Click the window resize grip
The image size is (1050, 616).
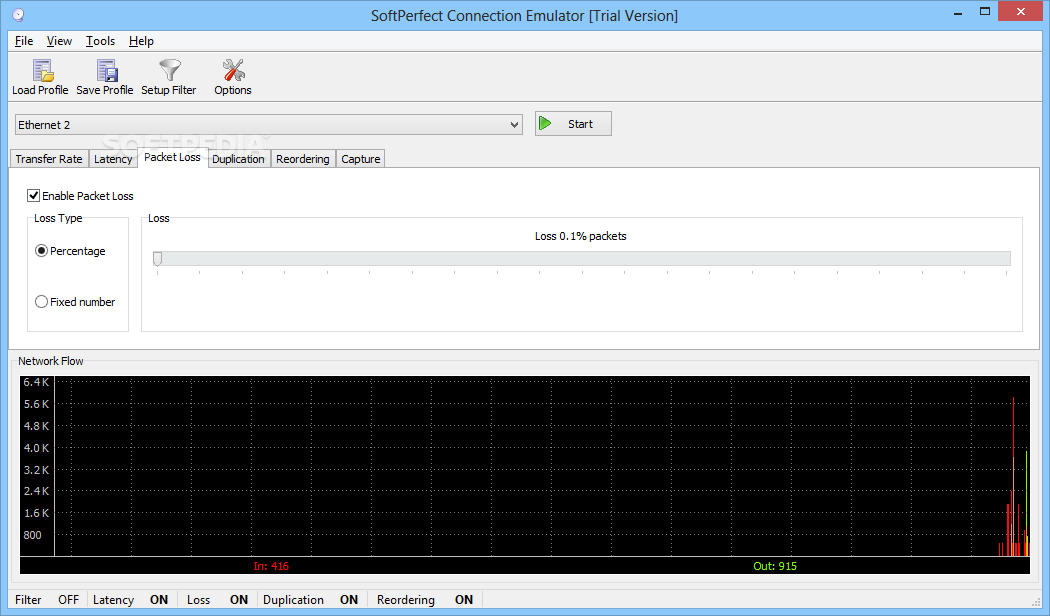[1037, 602]
